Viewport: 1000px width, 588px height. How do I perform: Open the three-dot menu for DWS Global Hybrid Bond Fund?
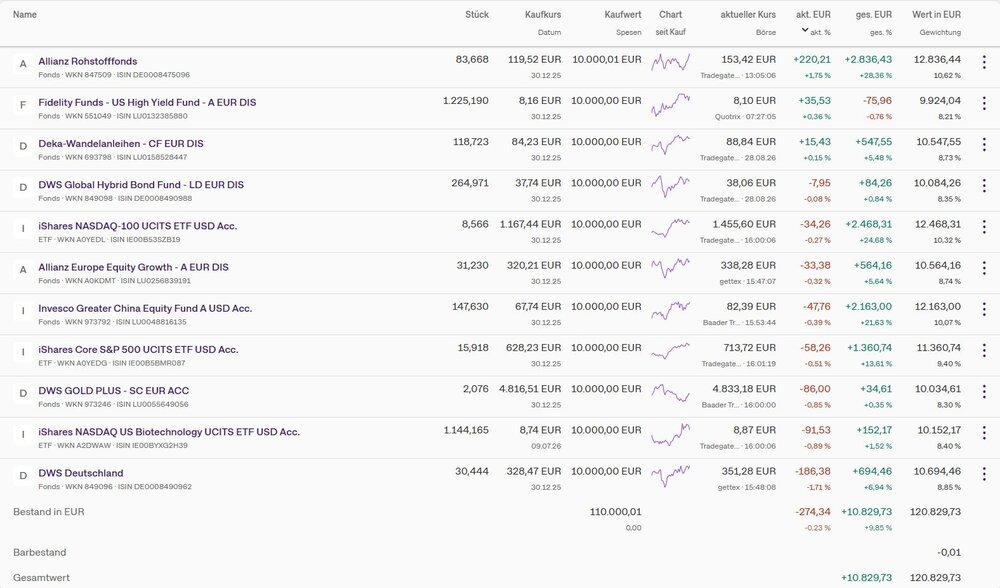(984, 186)
